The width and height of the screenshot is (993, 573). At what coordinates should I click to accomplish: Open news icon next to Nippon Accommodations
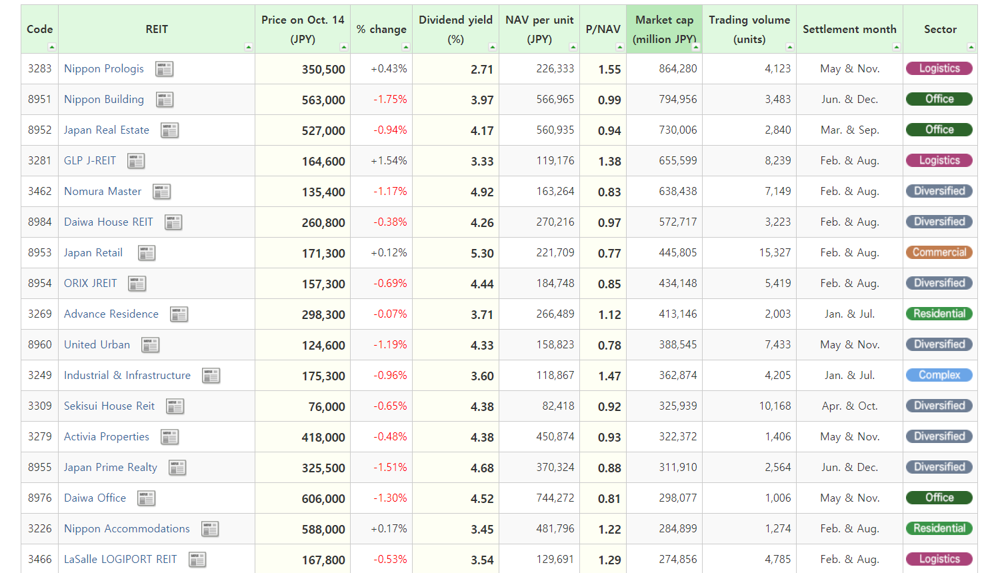tap(210, 529)
